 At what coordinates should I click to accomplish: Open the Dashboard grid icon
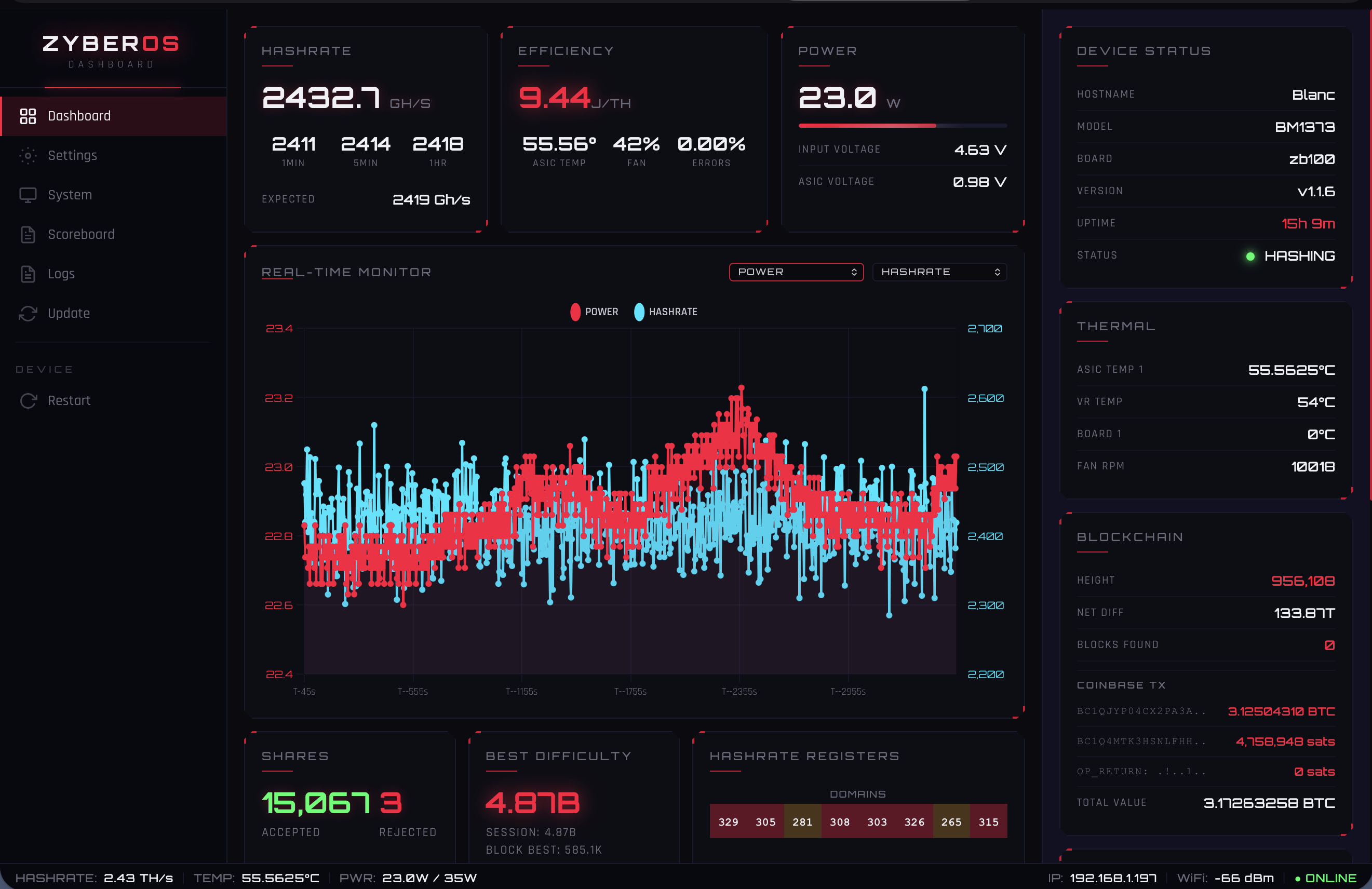click(x=28, y=116)
